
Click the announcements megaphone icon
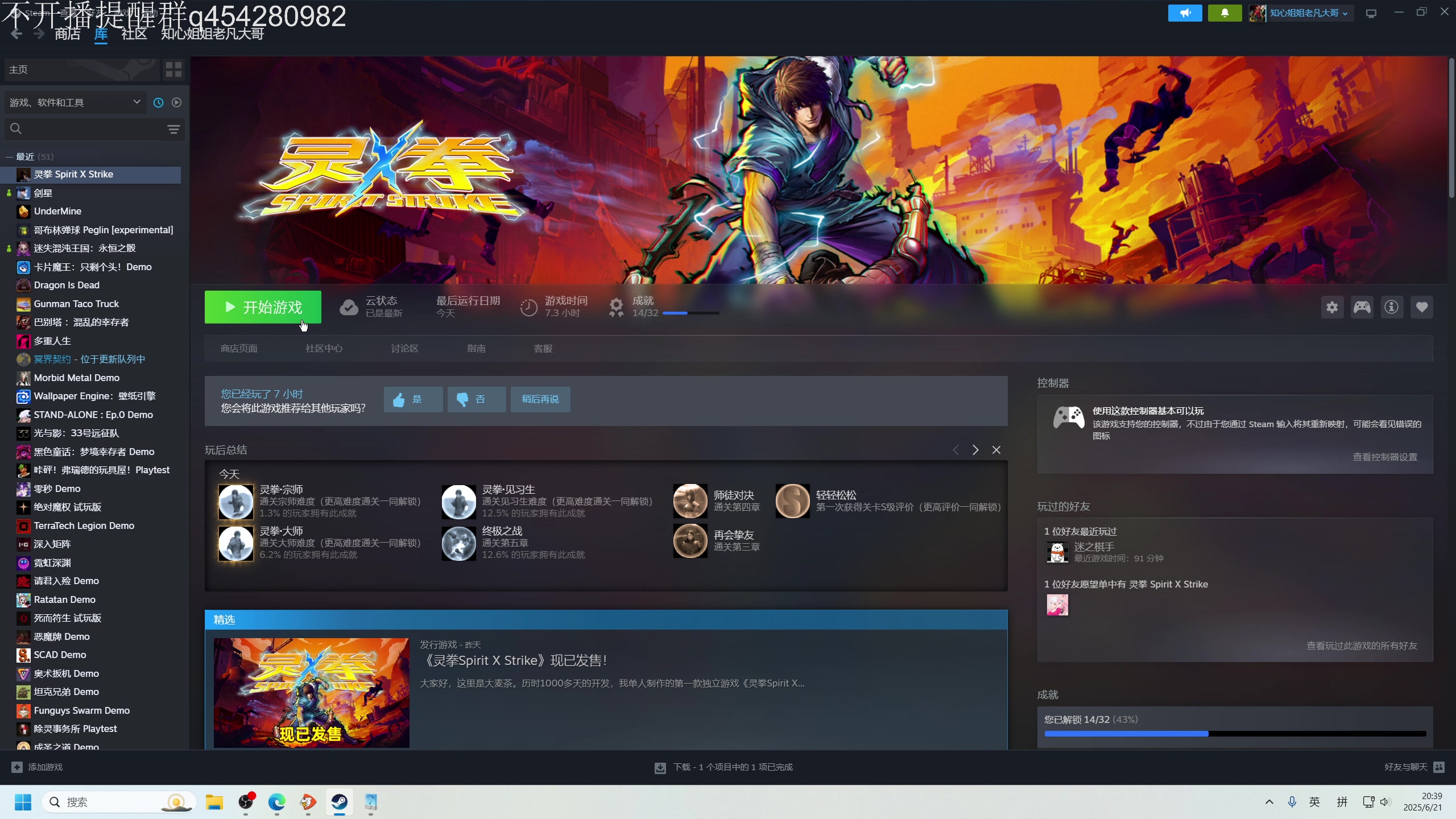tap(1185, 13)
